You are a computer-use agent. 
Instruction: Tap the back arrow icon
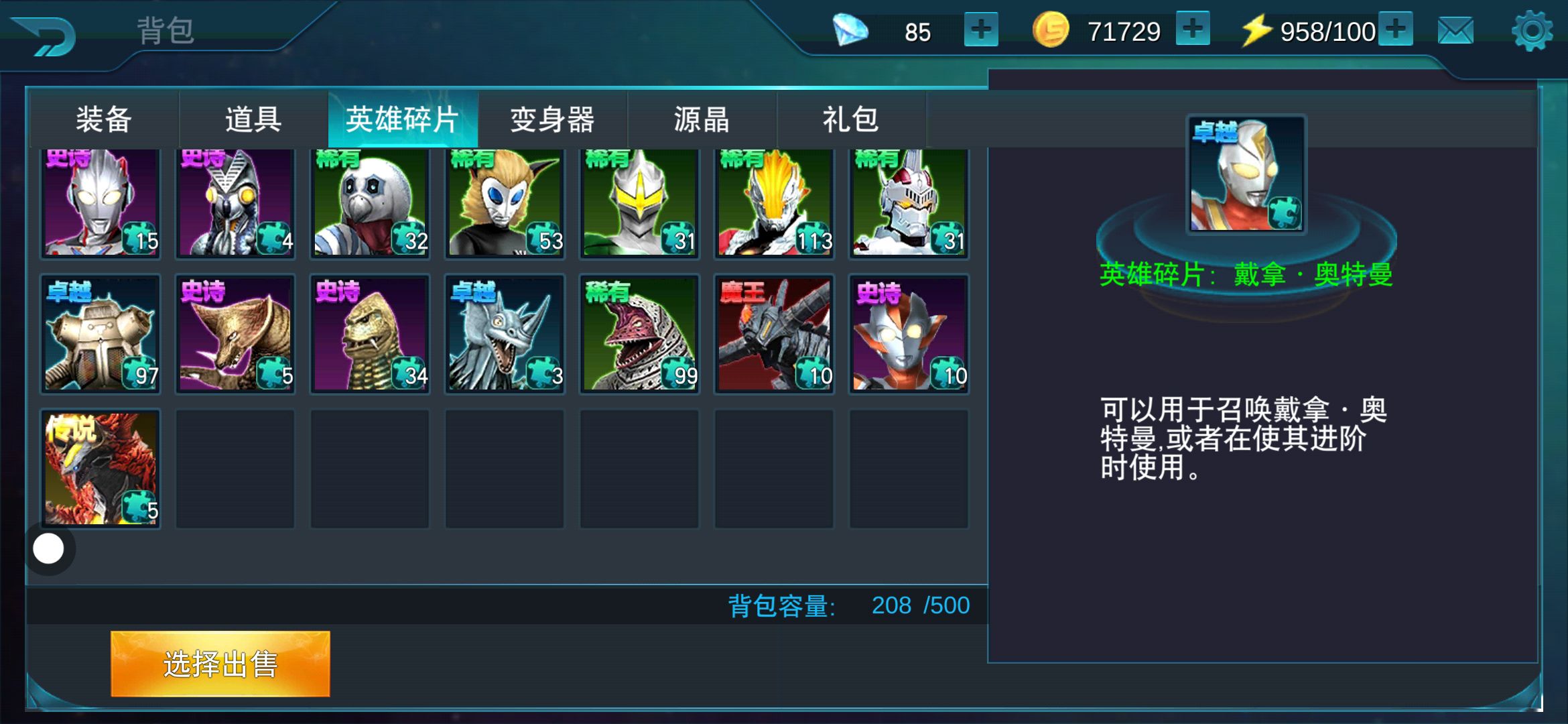(x=44, y=35)
